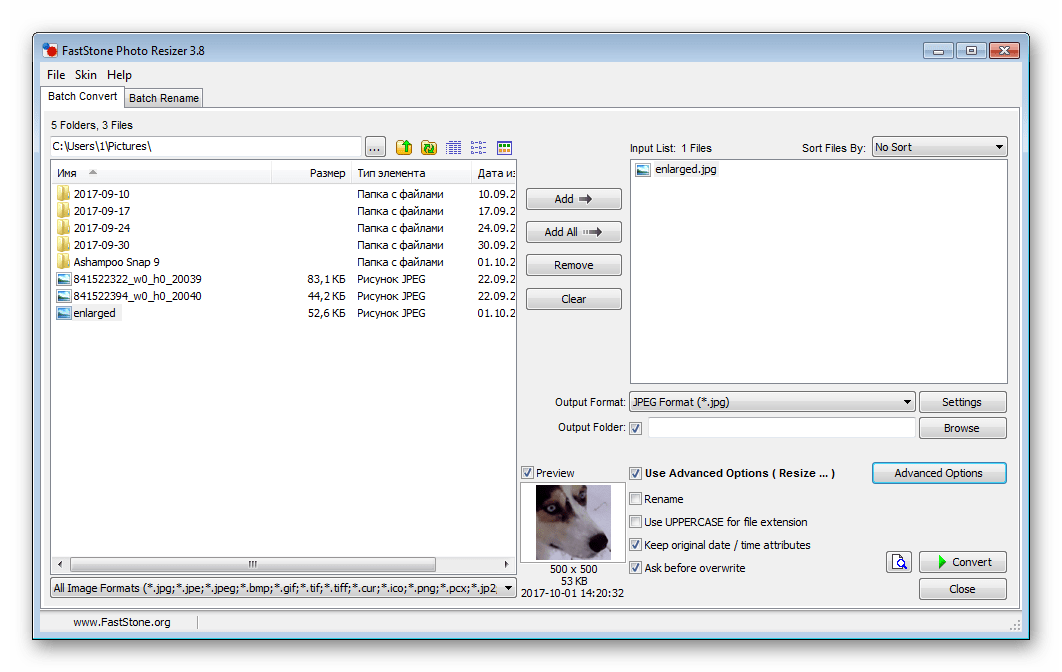
Task: Open the Skin menu
Action: (x=85, y=75)
